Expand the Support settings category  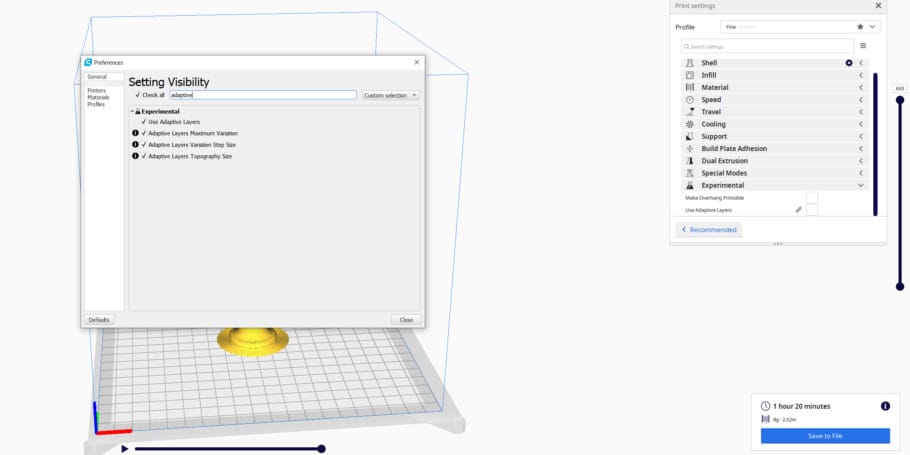861,136
